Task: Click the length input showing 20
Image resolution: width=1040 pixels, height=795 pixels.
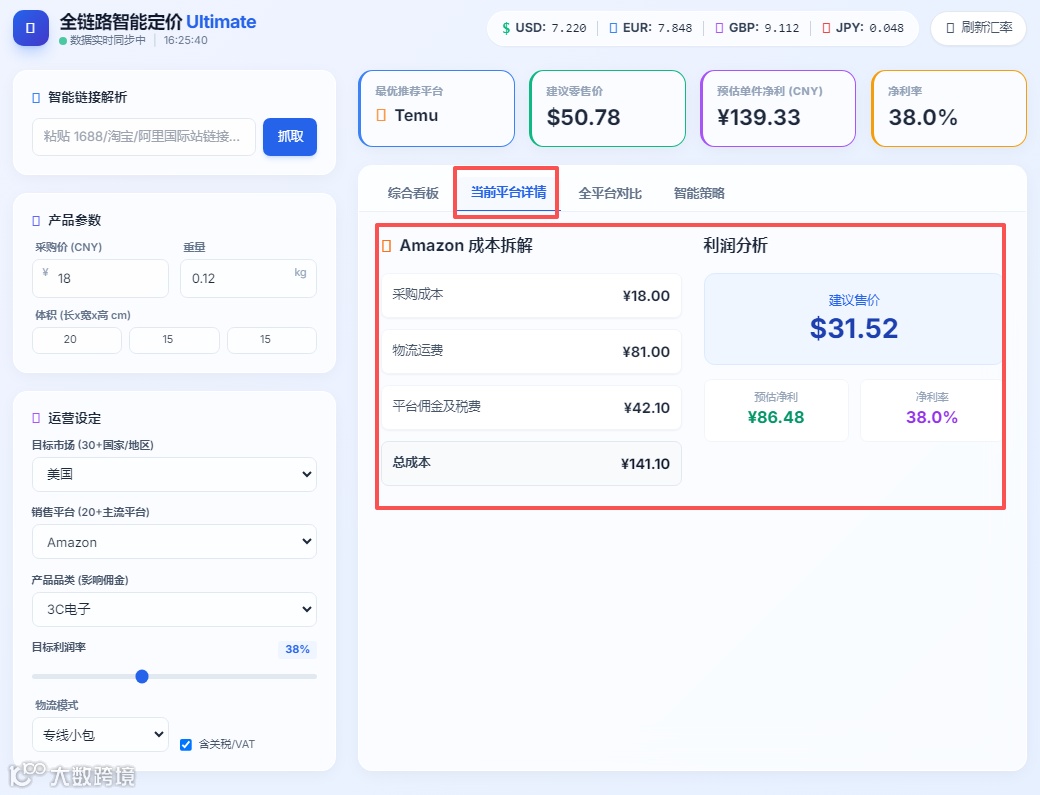Action: (x=77, y=339)
